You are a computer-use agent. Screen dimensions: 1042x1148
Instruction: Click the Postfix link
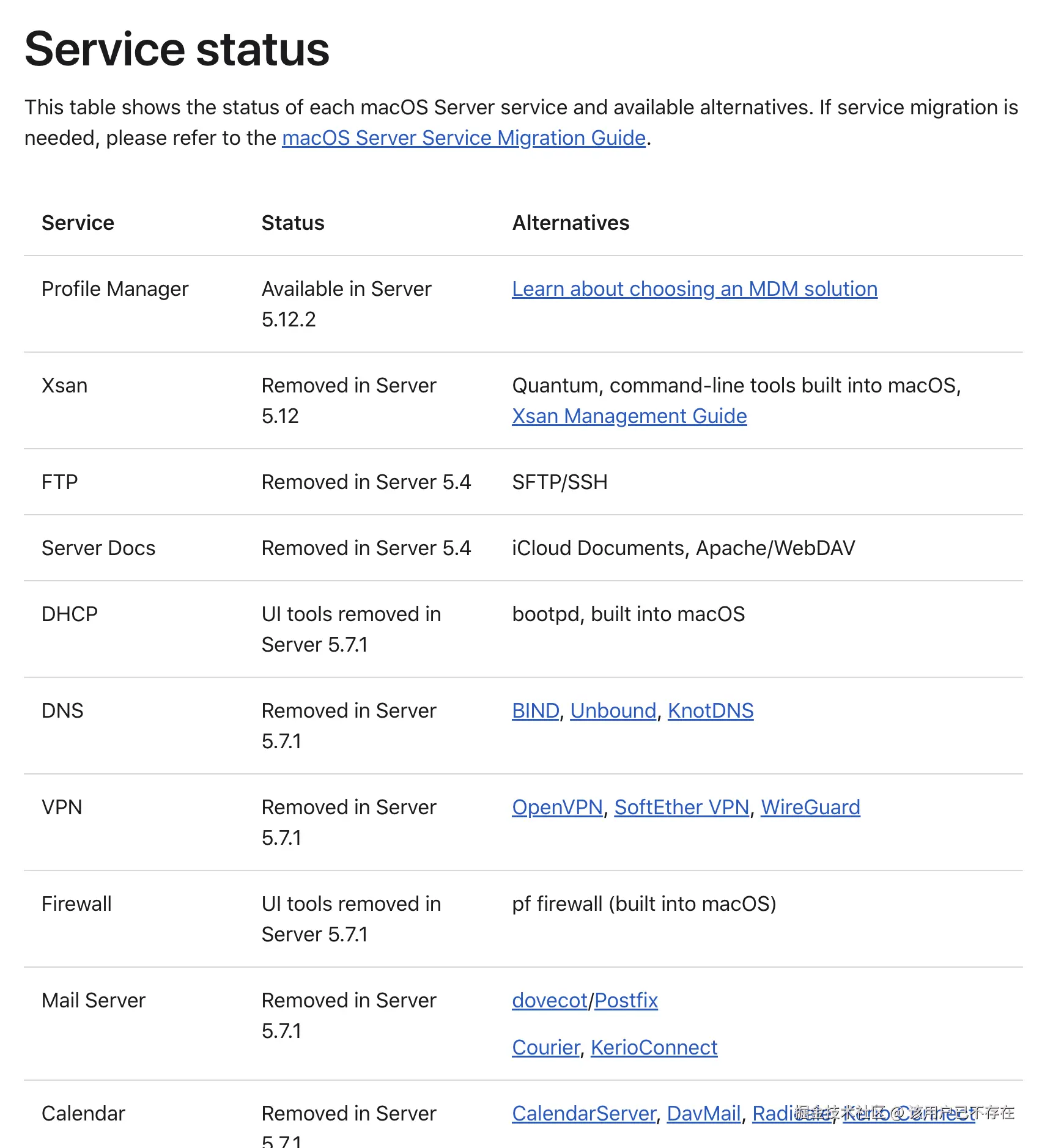click(626, 1001)
